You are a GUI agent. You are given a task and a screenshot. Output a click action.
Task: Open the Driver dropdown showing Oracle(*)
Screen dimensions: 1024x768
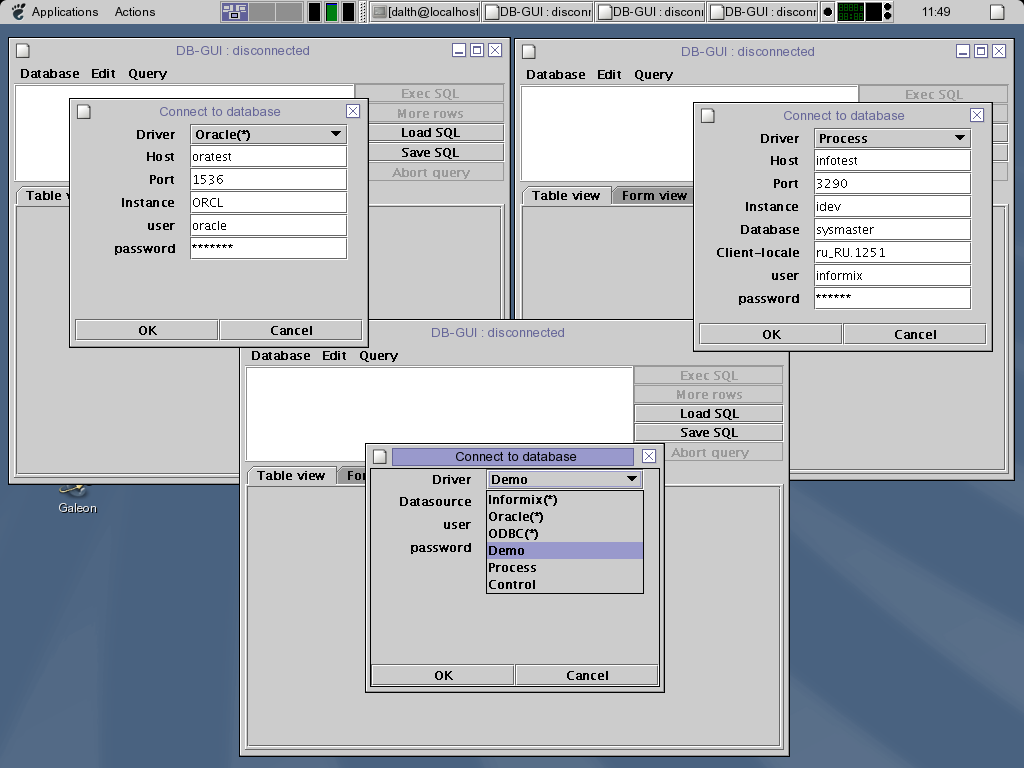click(x=268, y=134)
